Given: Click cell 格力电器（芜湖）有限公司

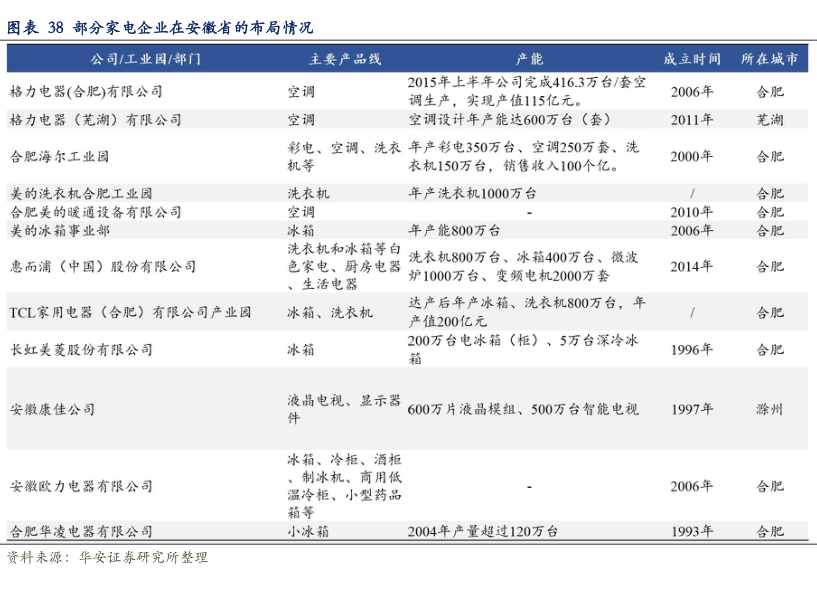Looking at the screenshot, I should pyautogui.click(x=96, y=120).
